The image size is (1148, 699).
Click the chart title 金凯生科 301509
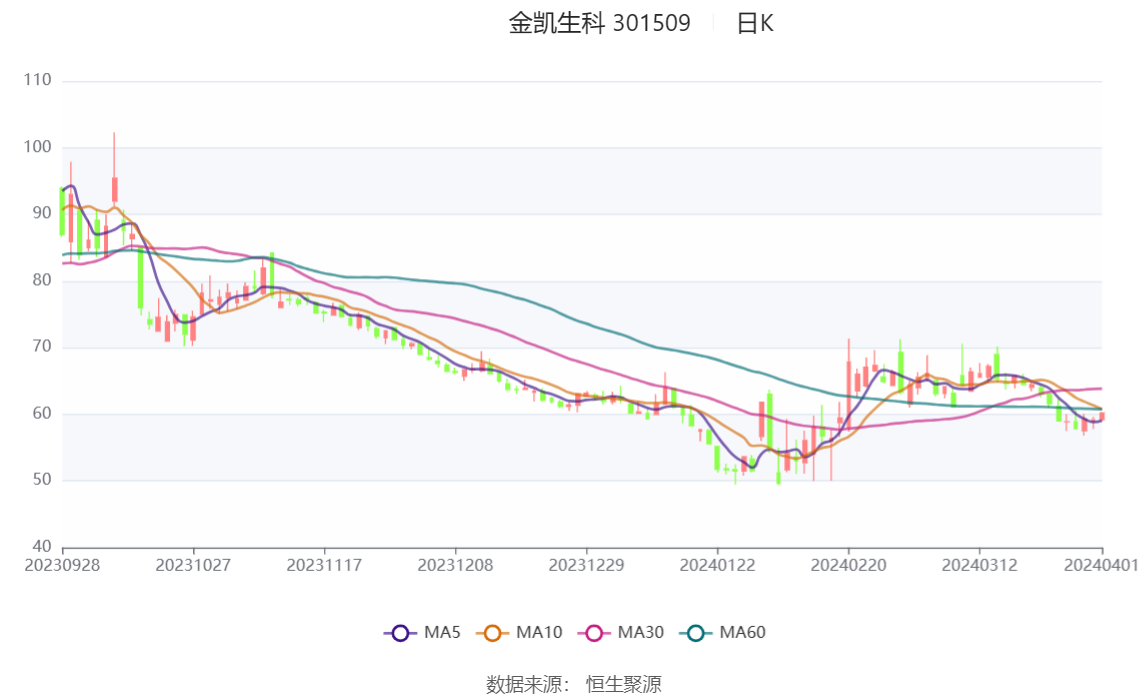click(600, 23)
